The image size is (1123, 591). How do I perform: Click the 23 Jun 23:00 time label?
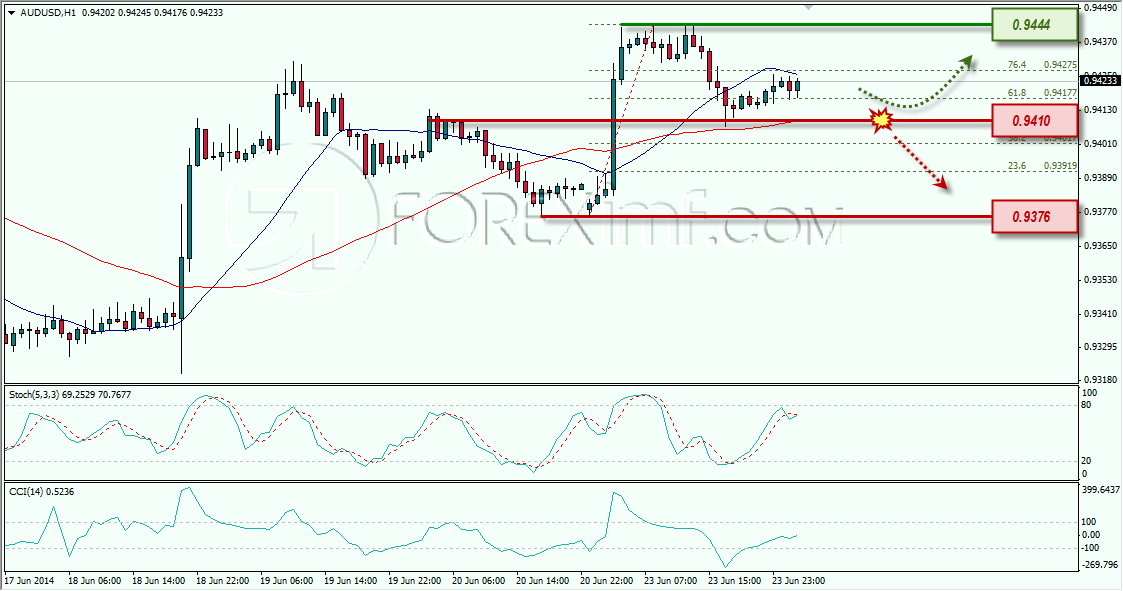(x=799, y=580)
